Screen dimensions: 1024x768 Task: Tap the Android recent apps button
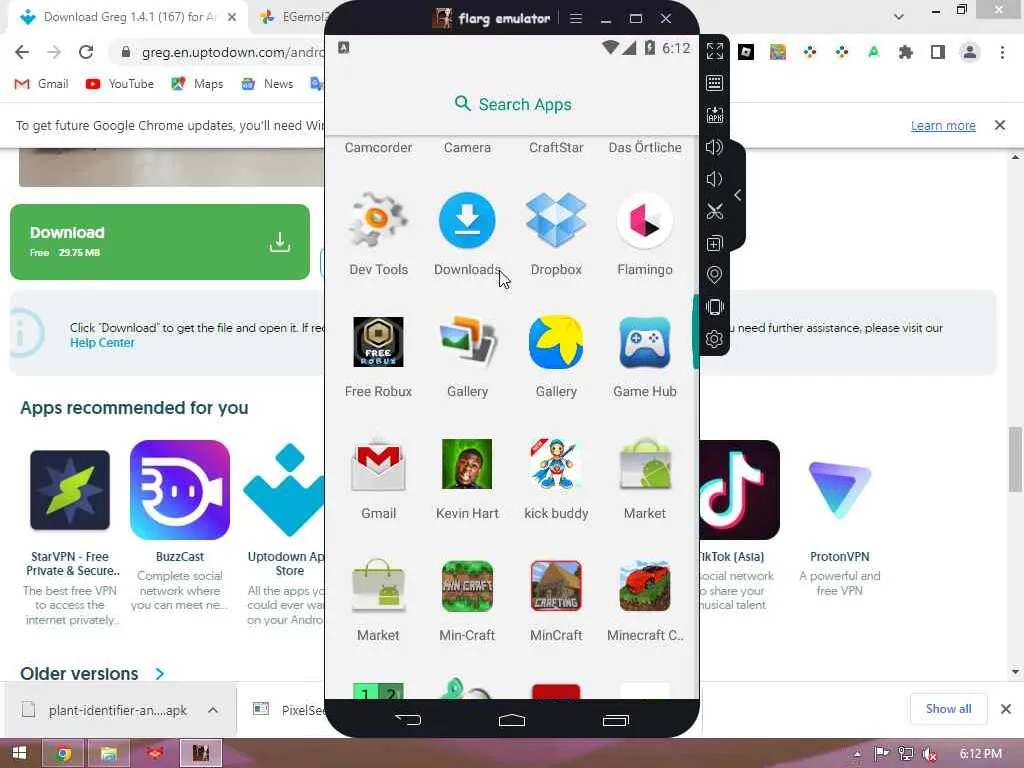[615, 720]
